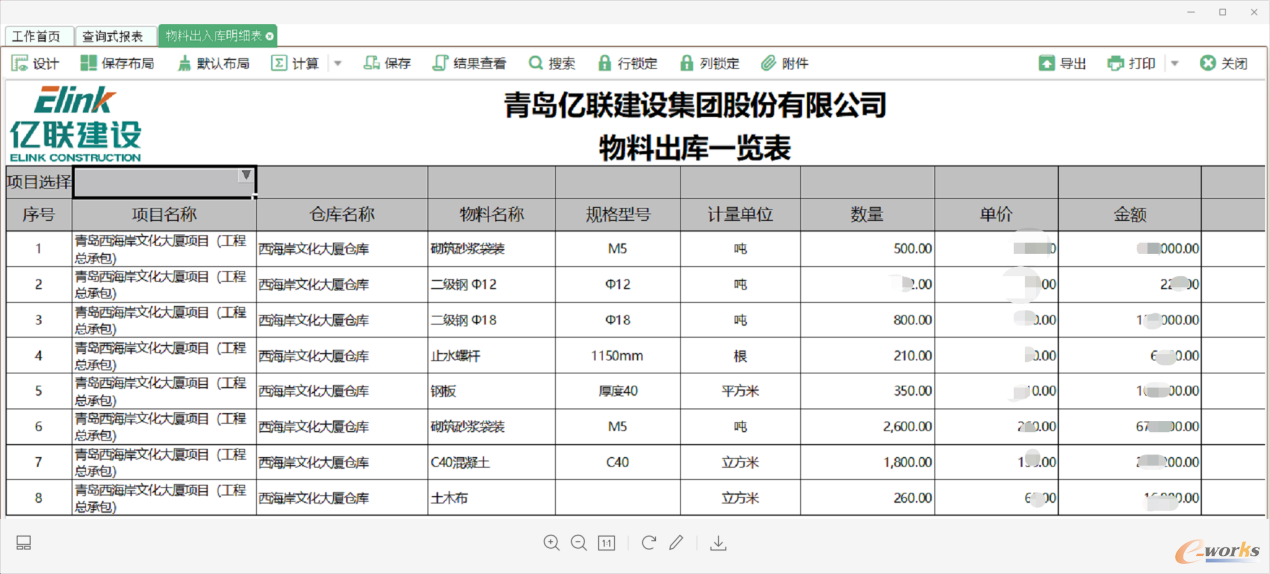Click row number 7 cell
The width and height of the screenshot is (1270, 574).
coord(39,462)
